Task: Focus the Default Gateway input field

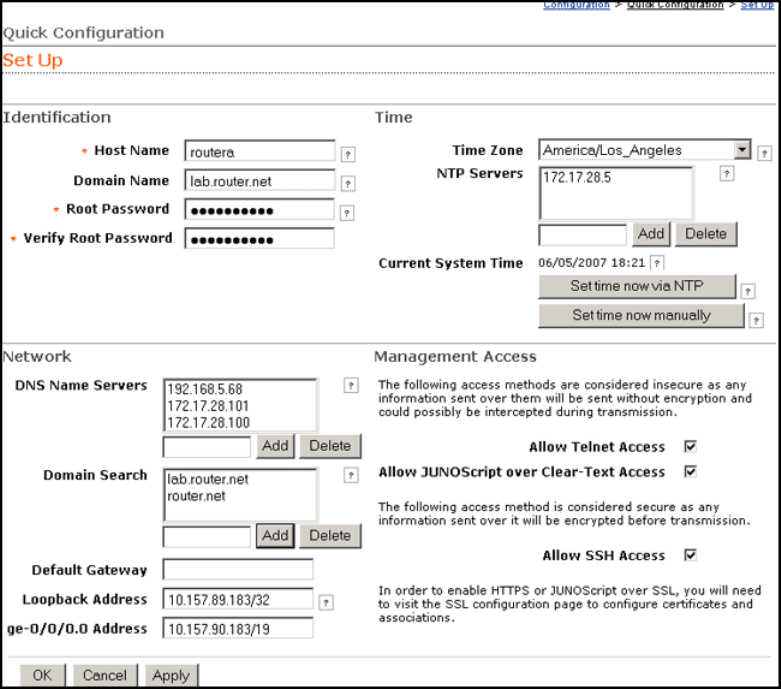Action: 238,569
